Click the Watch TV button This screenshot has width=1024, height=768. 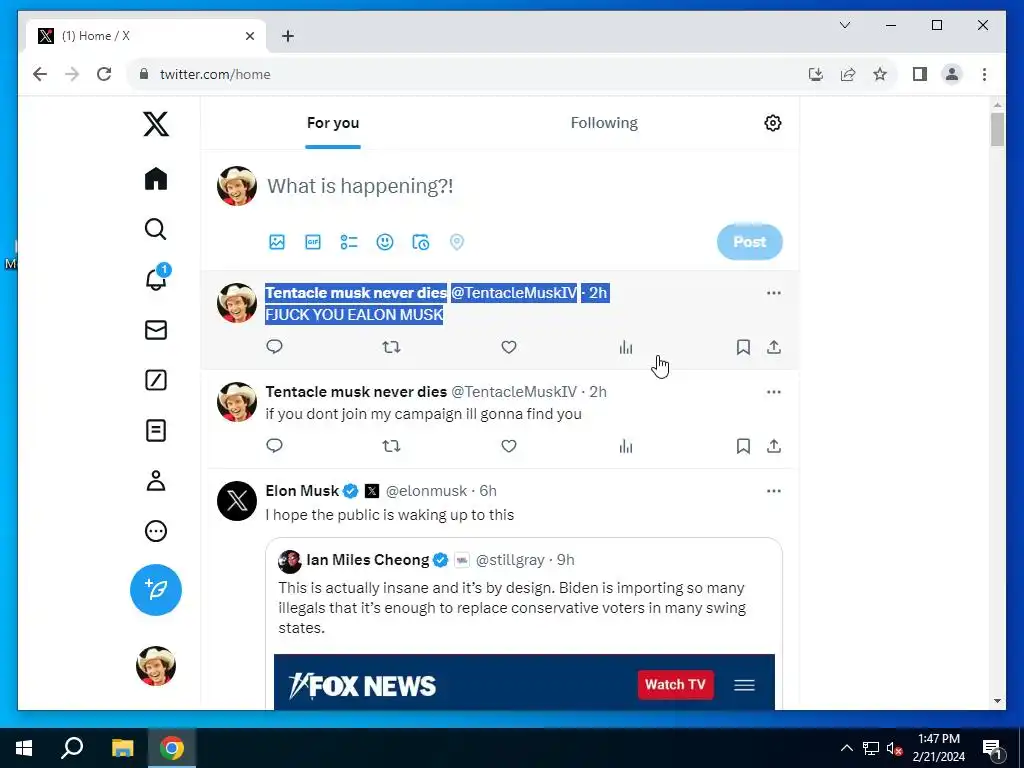pos(675,684)
